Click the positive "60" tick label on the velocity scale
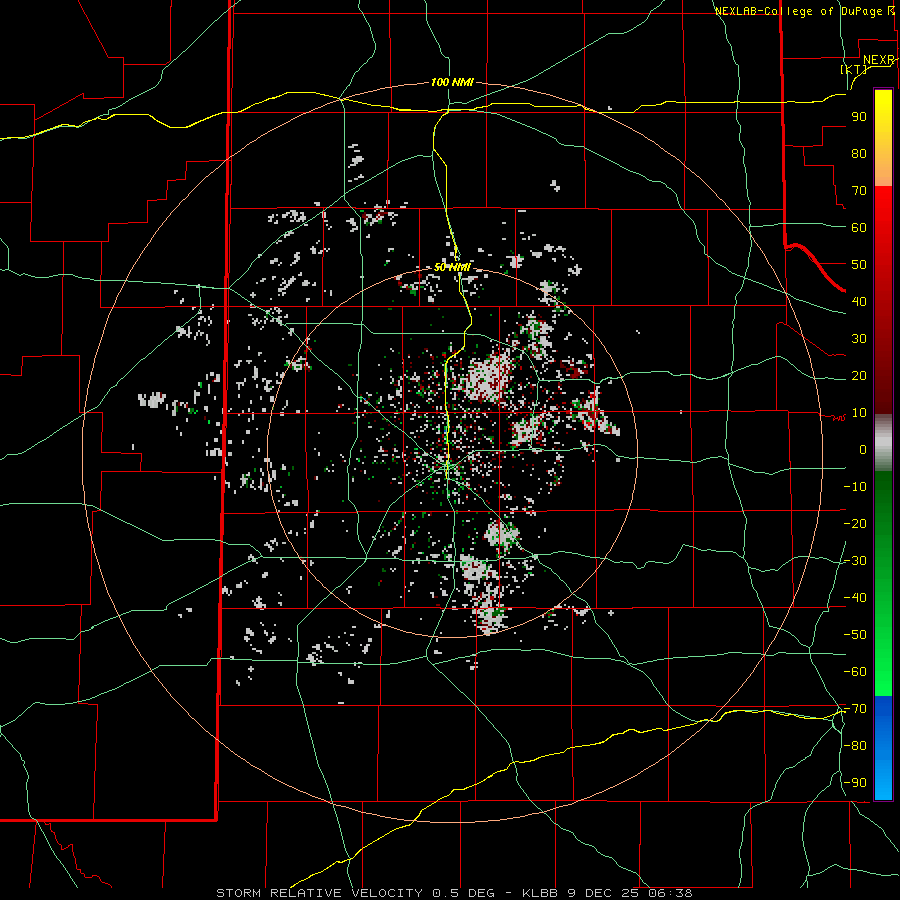 coord(859,228)
